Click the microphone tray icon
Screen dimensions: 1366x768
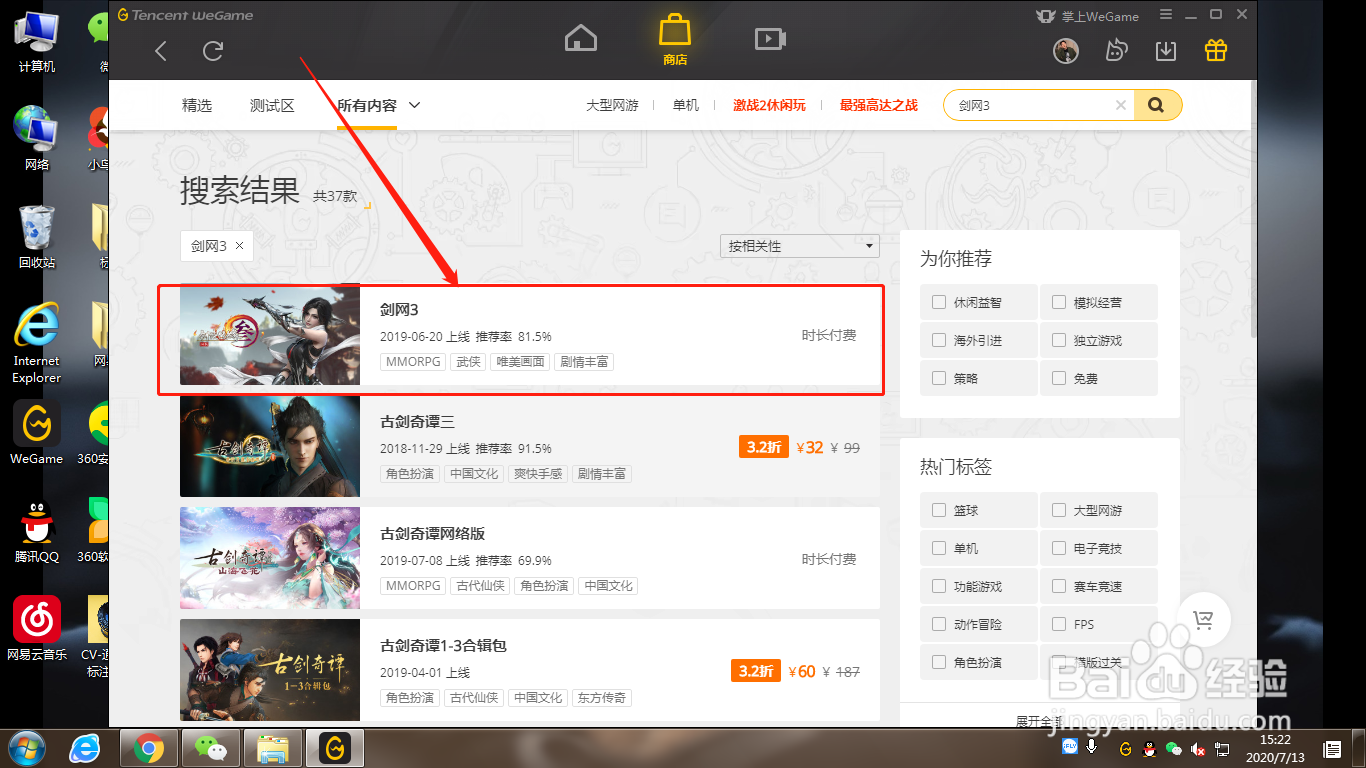click(x=1092, y=748)
